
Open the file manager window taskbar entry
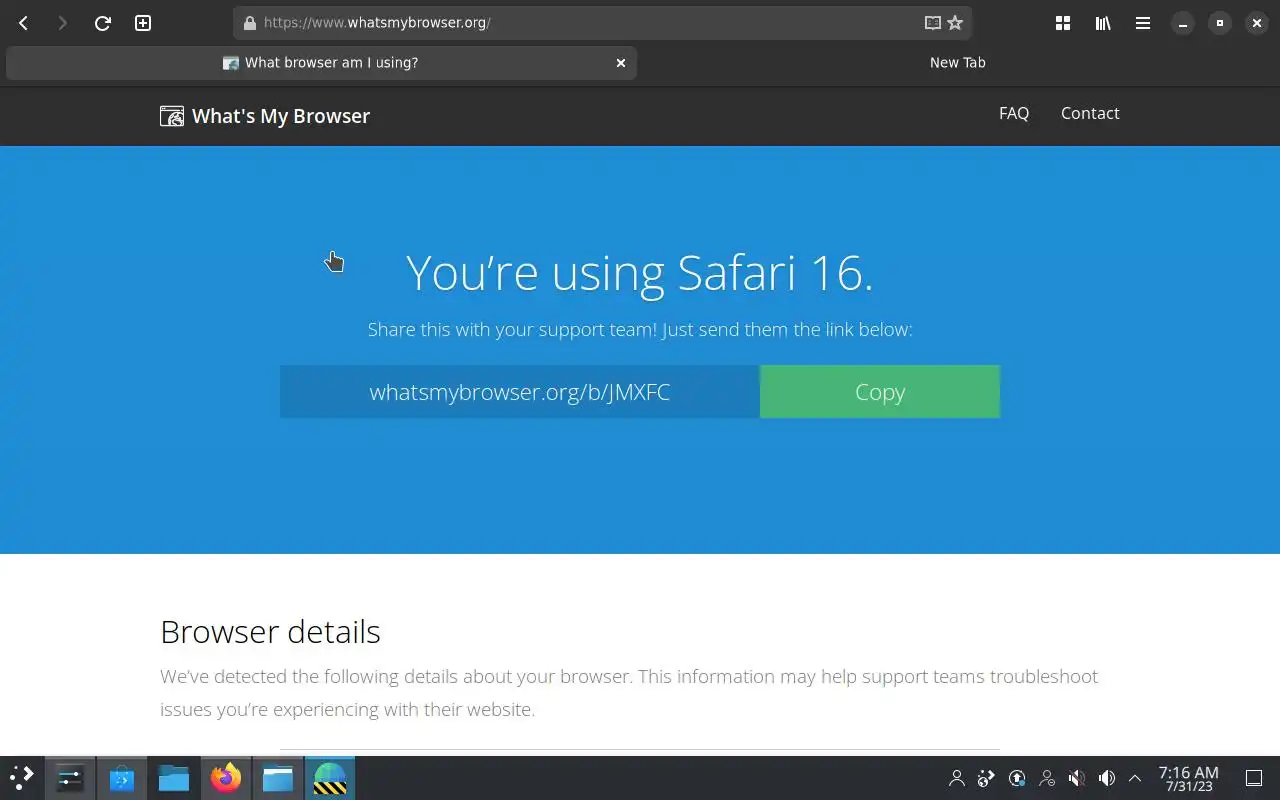pos(278,778)
